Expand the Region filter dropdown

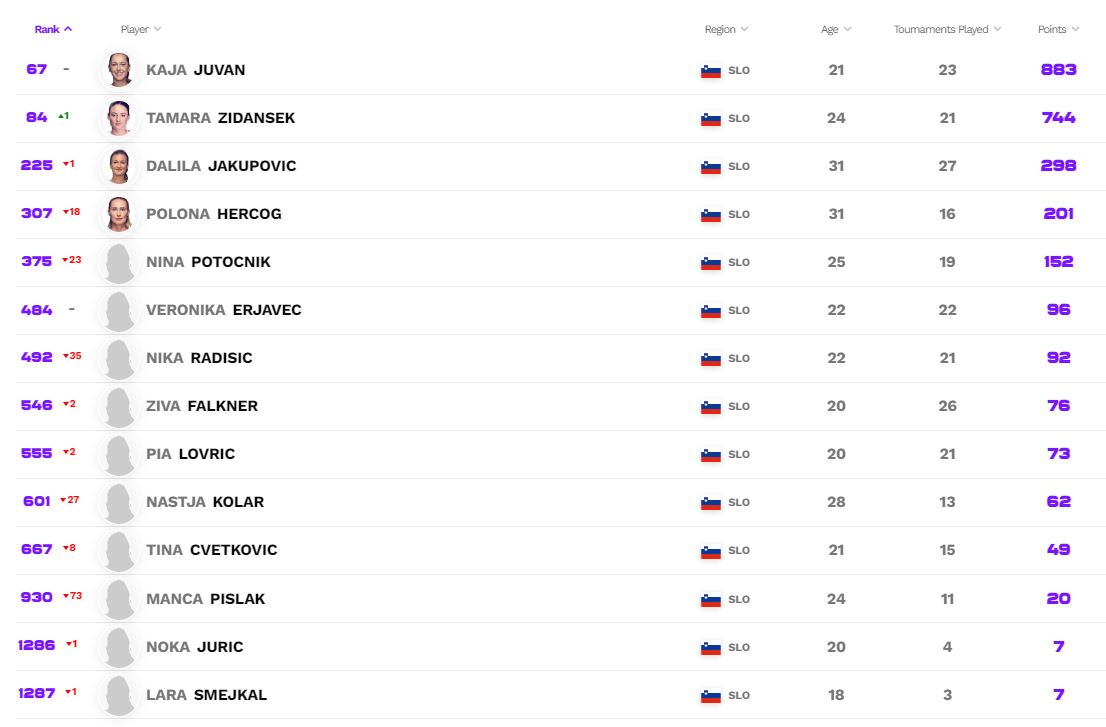[726, 30]
